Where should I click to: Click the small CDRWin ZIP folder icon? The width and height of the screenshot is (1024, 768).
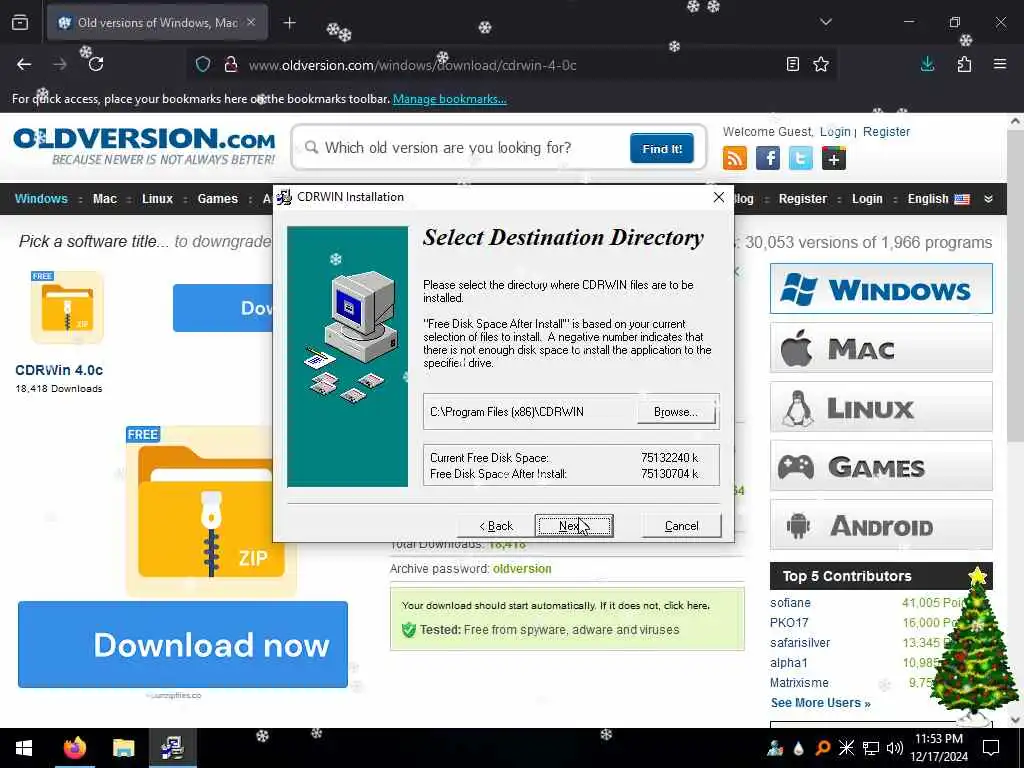[67, 308]
